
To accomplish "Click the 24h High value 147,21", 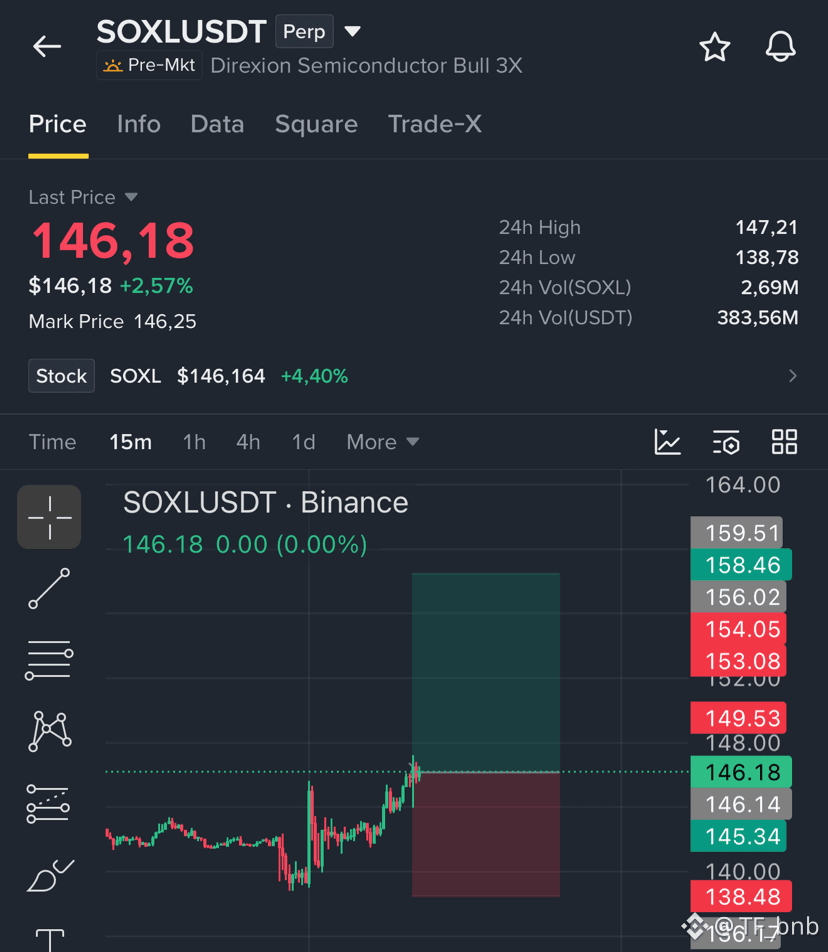I will click(x=767, y=227).
